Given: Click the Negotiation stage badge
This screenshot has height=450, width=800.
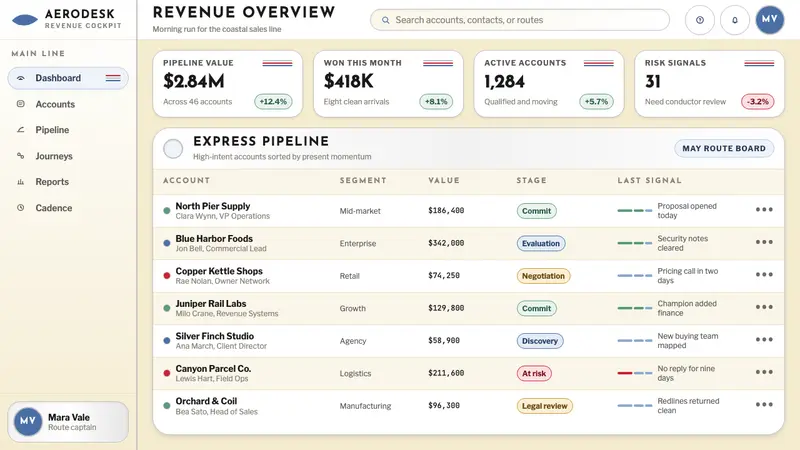Looking at the screenshot, I should (543, 276).
